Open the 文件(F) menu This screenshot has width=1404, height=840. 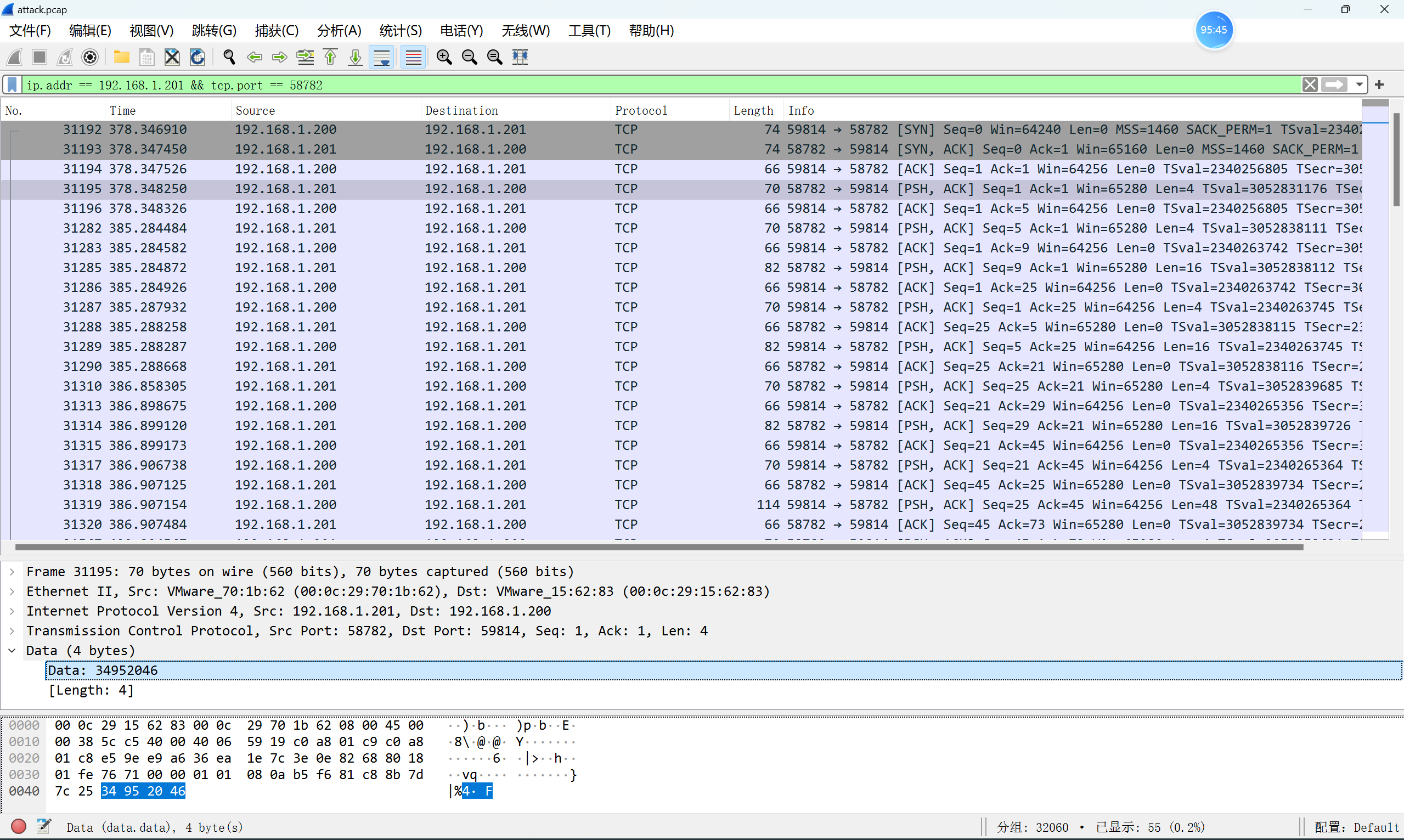pos(30,31)
